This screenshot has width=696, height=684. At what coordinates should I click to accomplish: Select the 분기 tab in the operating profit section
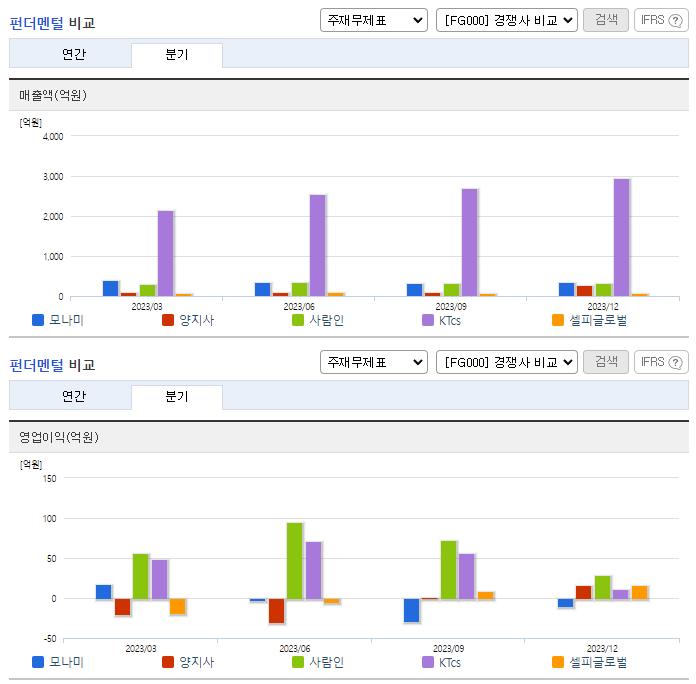click(177, 397)
